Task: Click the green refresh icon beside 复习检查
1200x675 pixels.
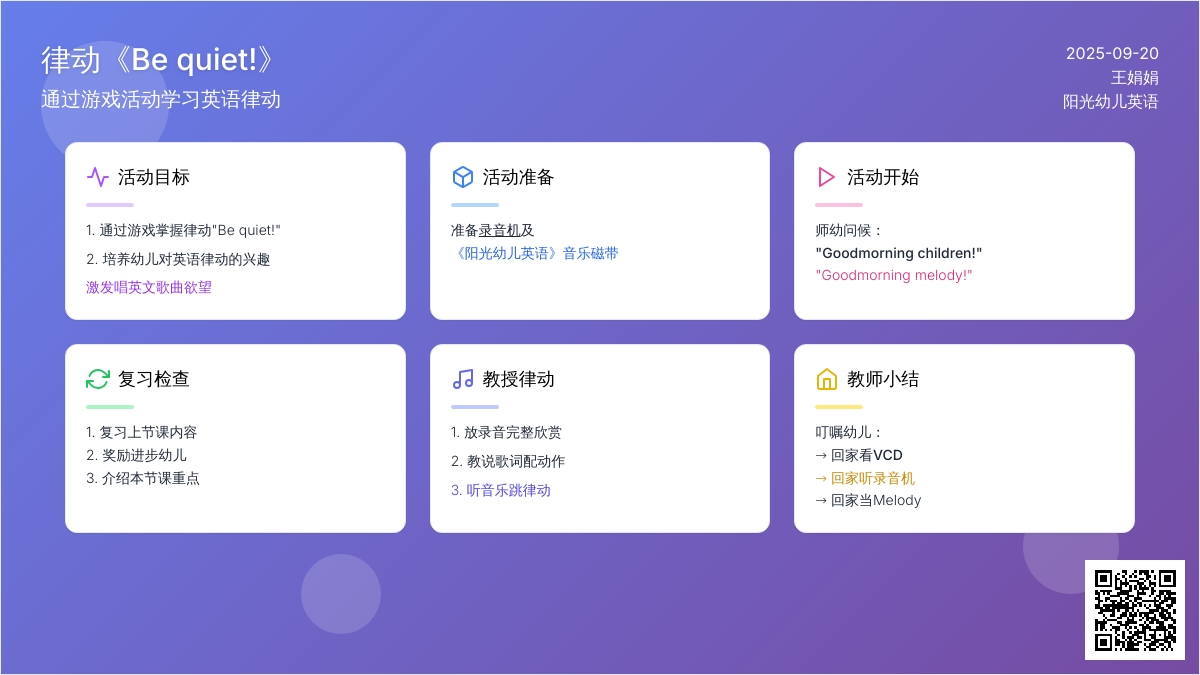Action: point(98,379)
